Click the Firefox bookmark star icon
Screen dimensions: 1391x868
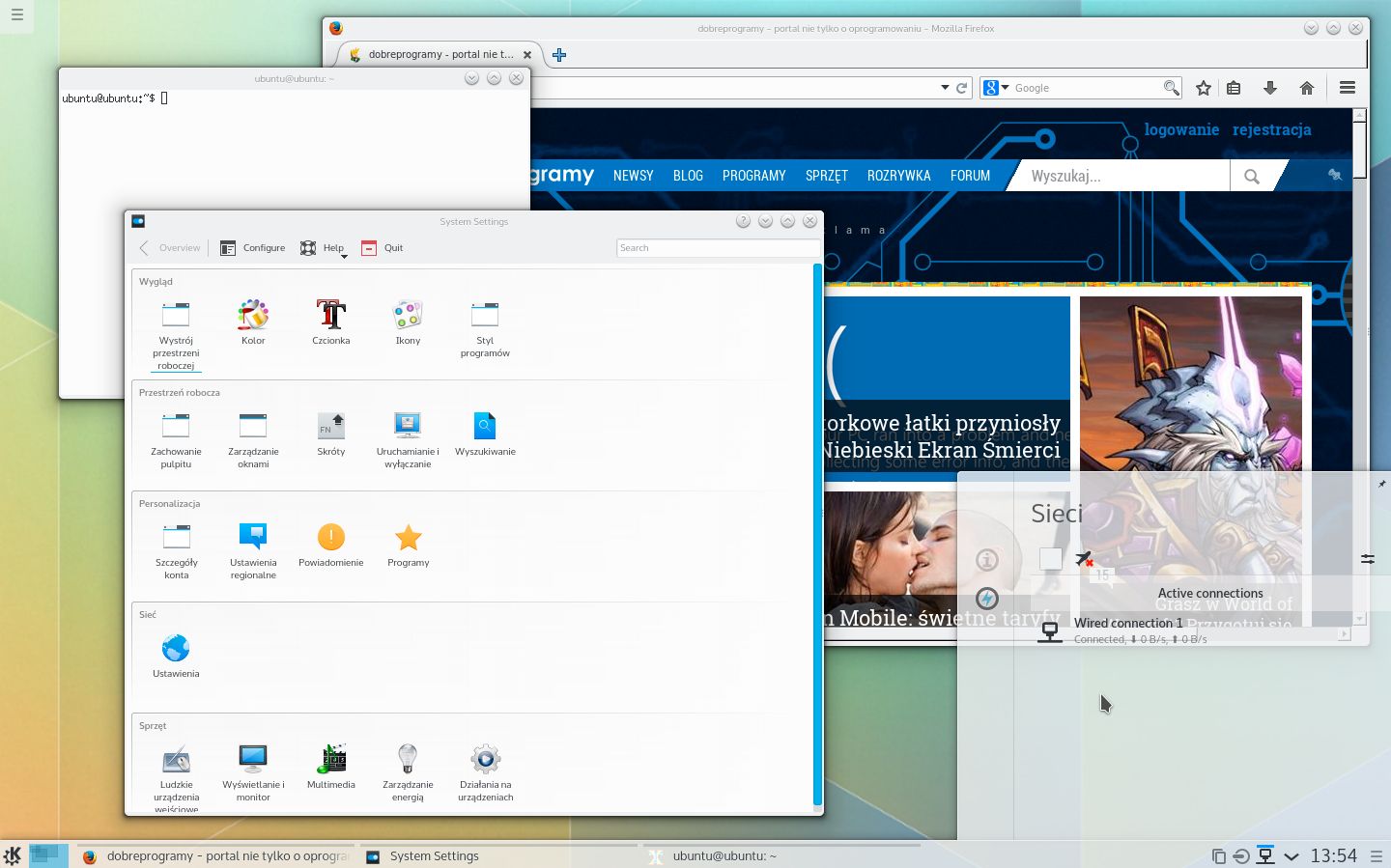pos(1204,88)
